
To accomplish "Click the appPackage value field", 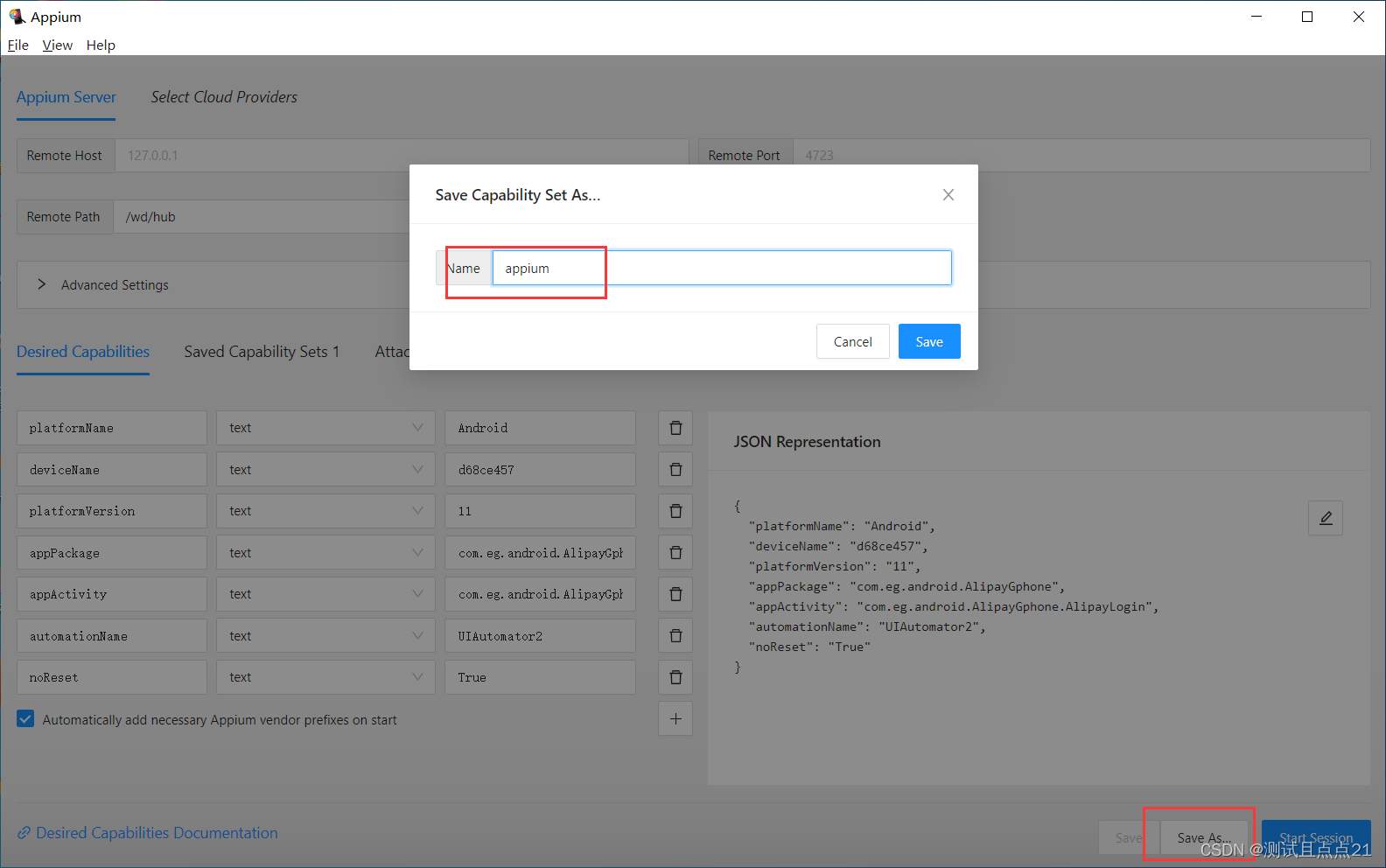I will (540, 553).
